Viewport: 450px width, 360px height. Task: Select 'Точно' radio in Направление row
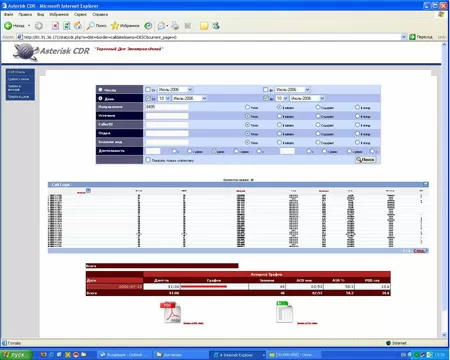tap(247, 107)
